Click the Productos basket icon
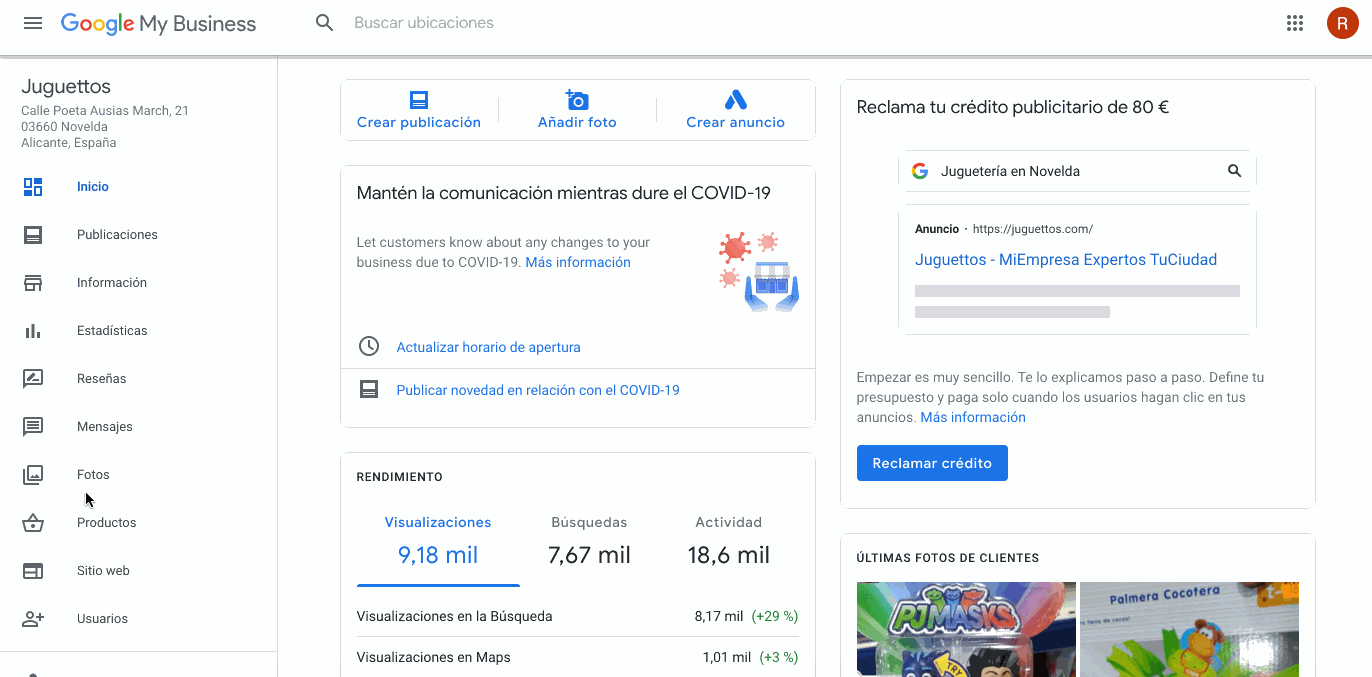The height and width of the screenshot is (677, 1372). [33, 523]
